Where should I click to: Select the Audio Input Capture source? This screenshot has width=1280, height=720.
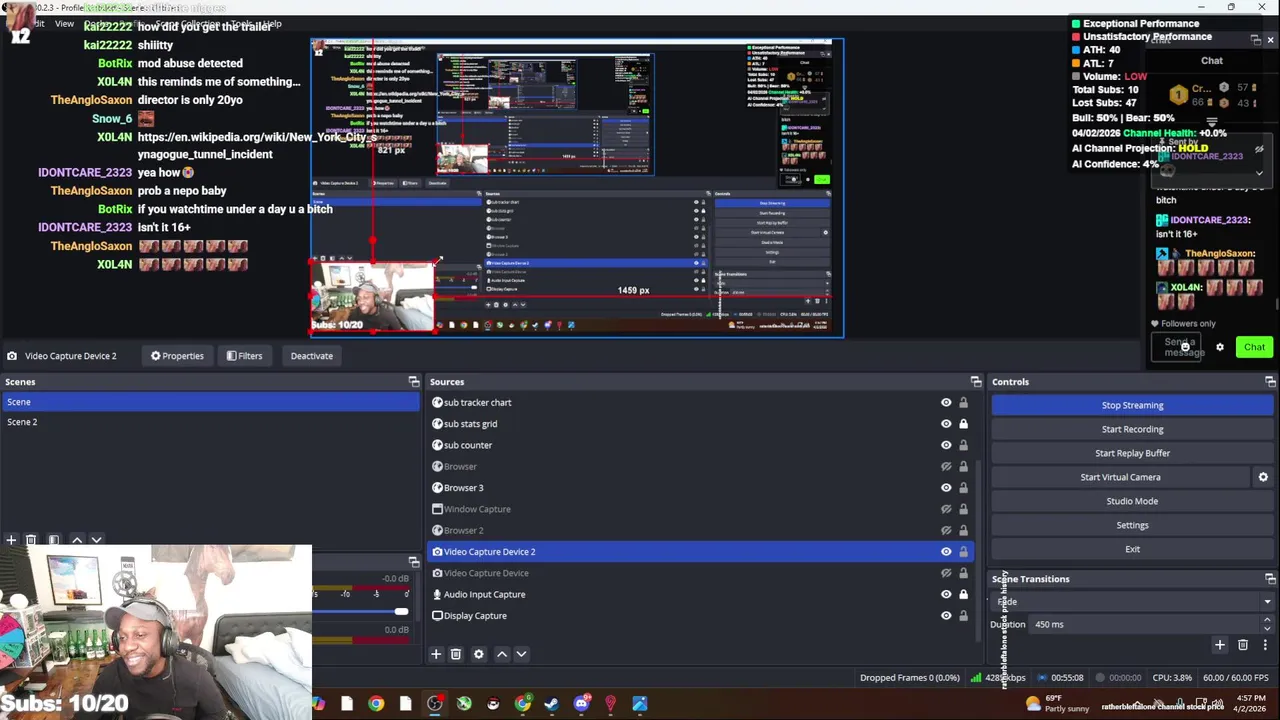click(484, 594)
